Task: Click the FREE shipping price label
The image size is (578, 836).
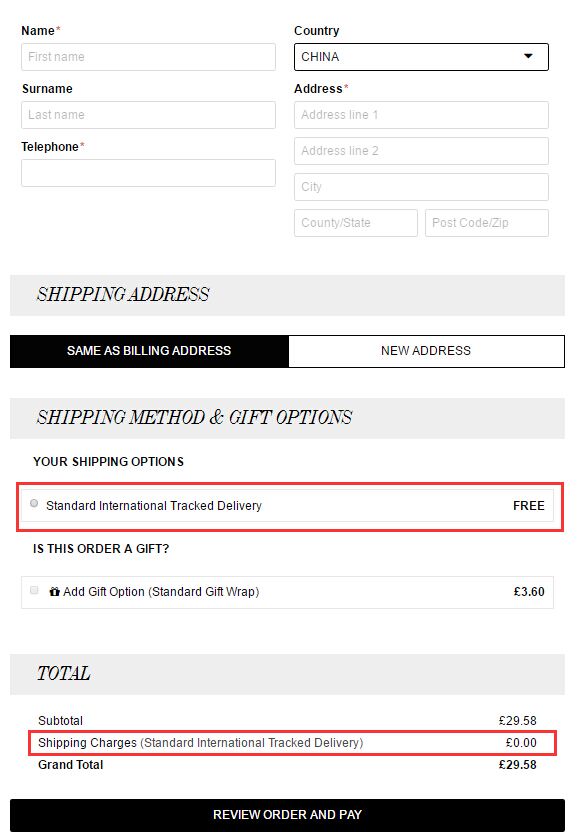Action: pyautogui.click(x=528, y=505)
